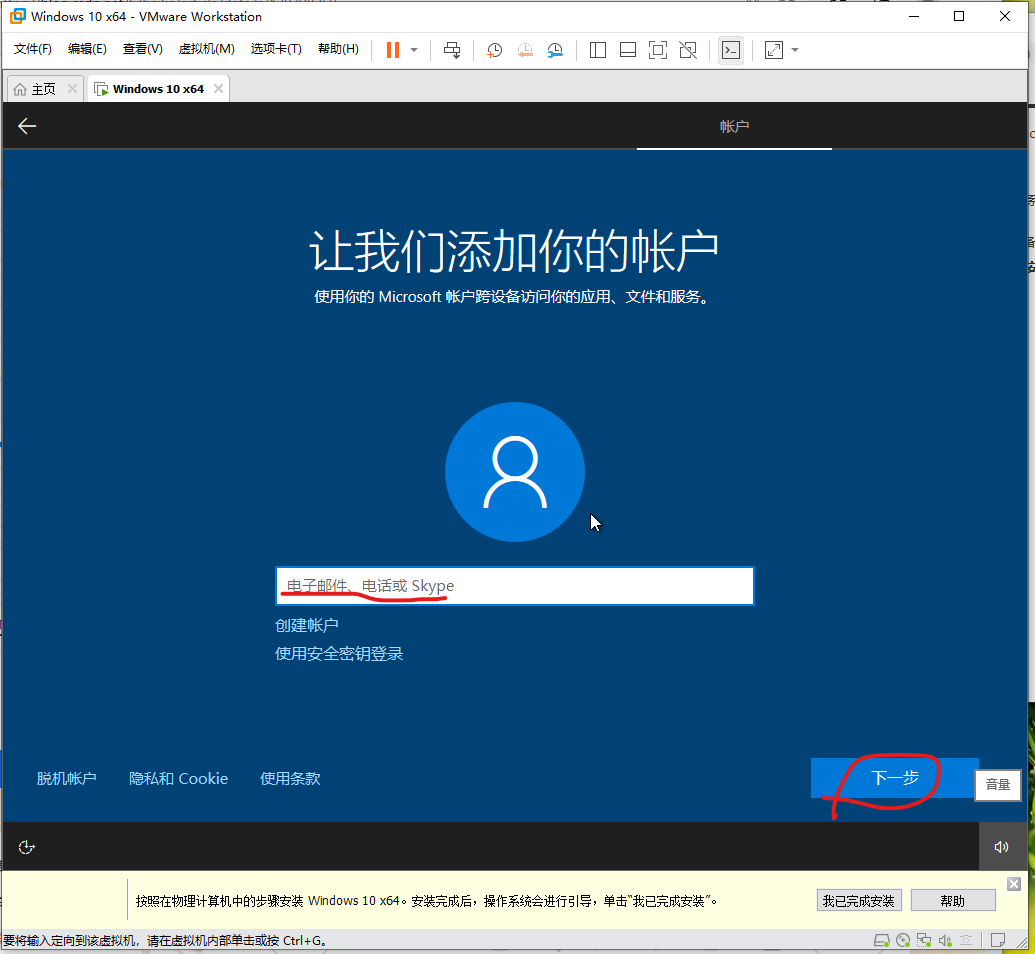Toggle the library sidebar panel
The width and height of the screenshot is (1035, 954).
pyautogui.click(x=598, y=50)
